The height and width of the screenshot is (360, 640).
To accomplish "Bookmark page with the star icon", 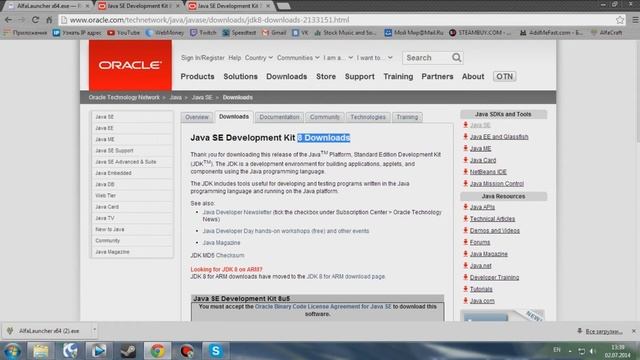I will tap(620, 20).
